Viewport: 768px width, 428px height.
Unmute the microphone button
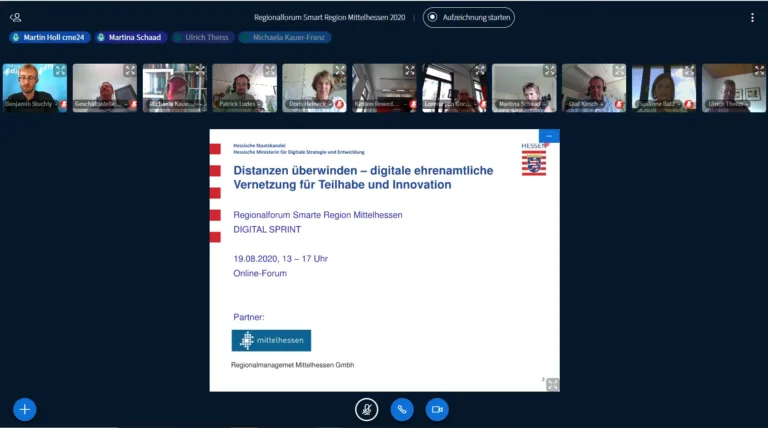367,409
